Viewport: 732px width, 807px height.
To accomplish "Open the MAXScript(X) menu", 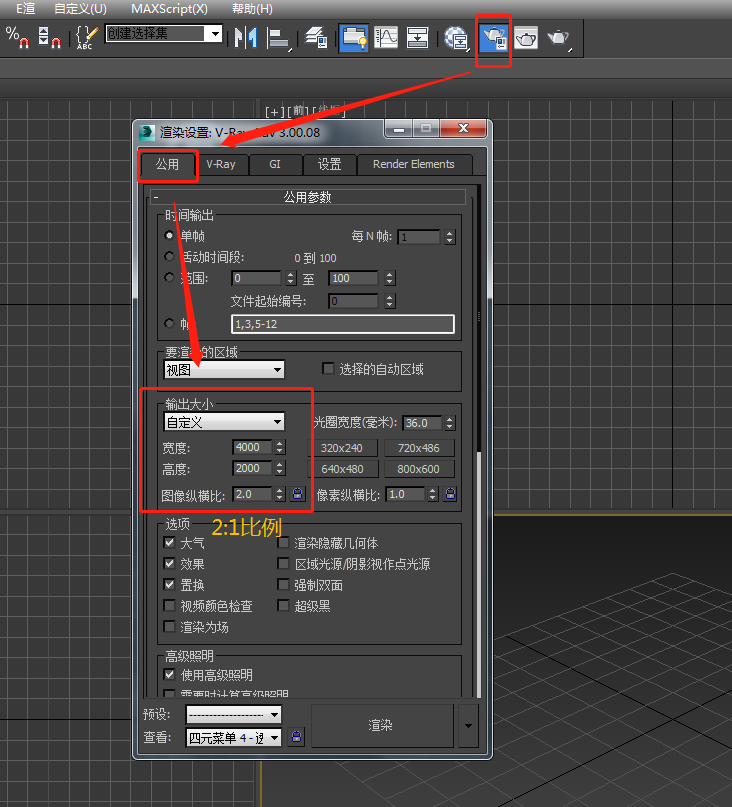I will tap(169, 9).
